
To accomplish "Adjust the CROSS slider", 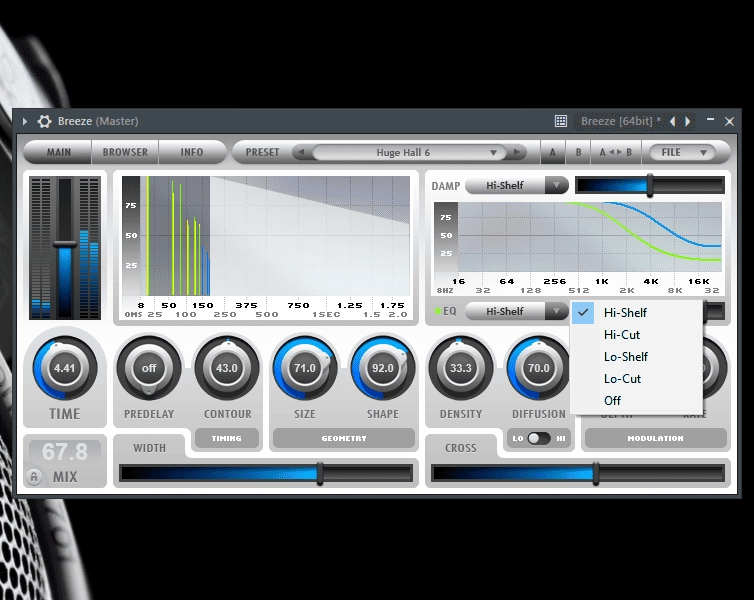I will (x=578, y=473).
